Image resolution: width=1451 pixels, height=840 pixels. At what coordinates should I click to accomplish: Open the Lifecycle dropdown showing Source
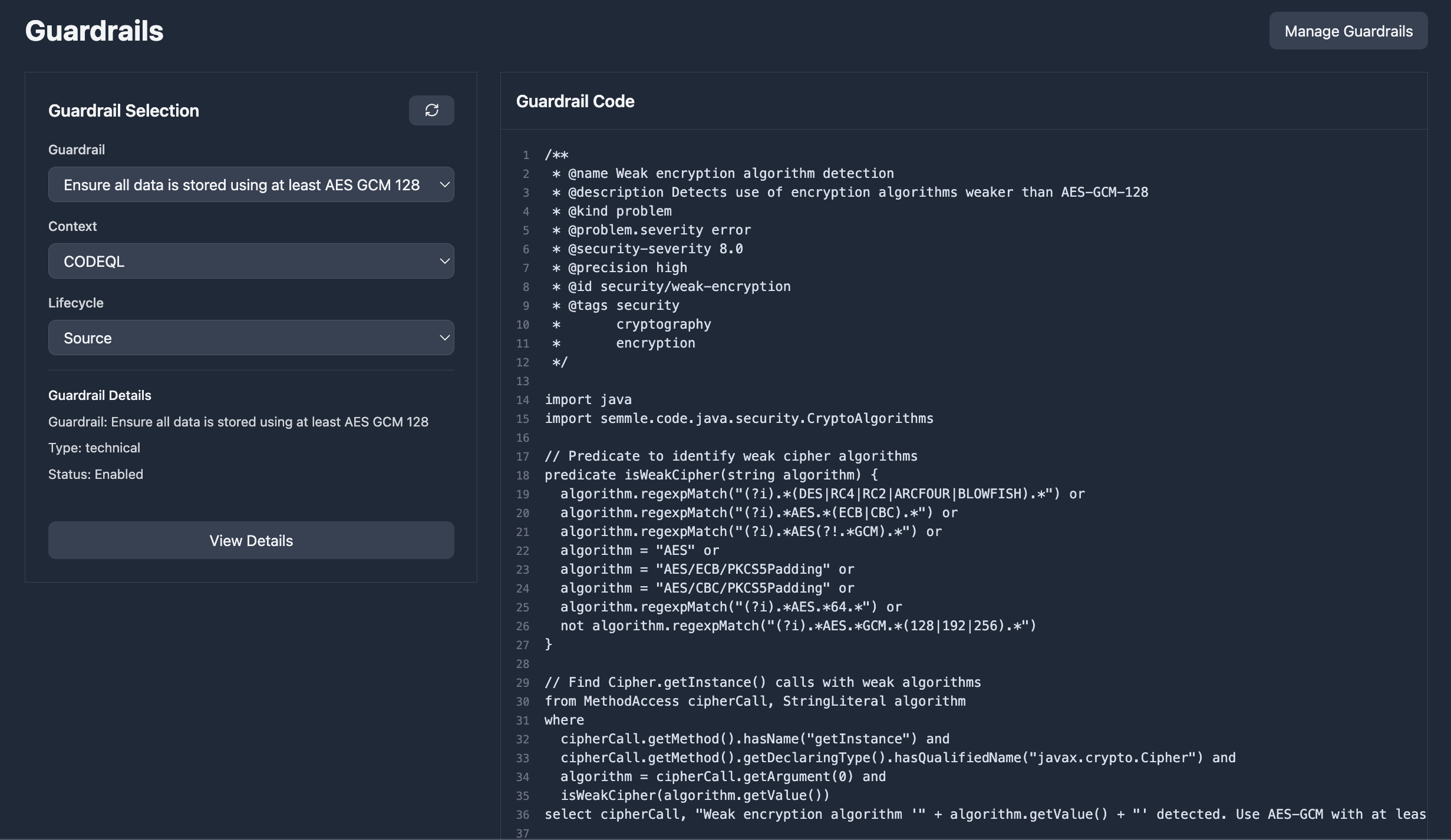coord(251,338)
